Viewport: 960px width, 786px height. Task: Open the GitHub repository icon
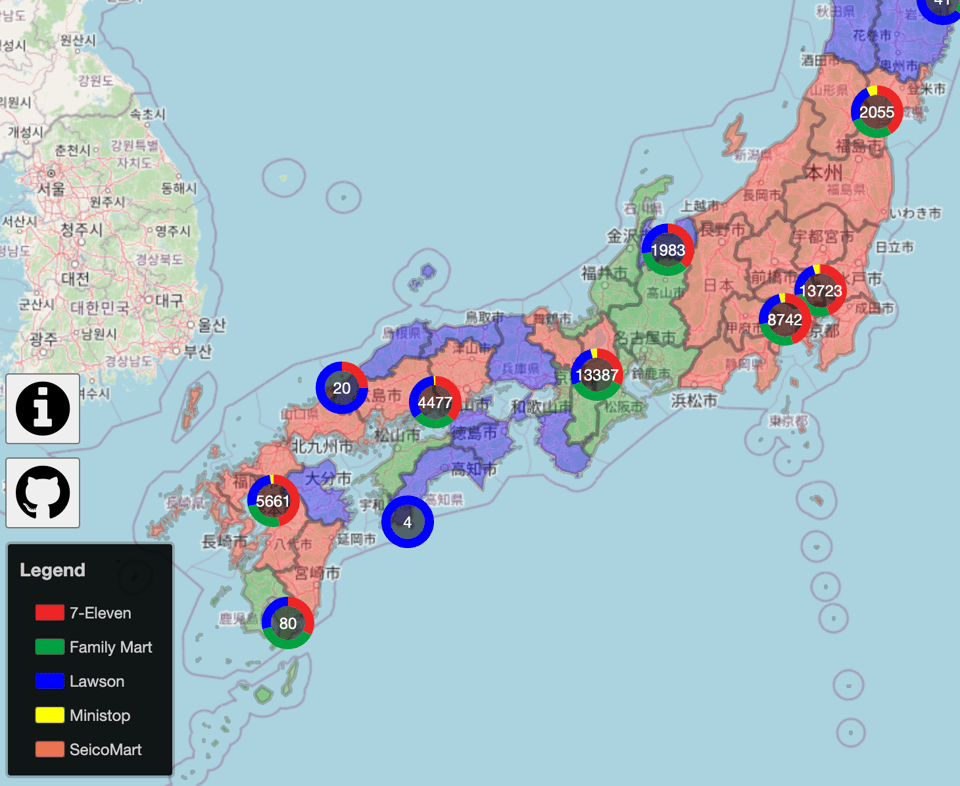tap(43, 492)
